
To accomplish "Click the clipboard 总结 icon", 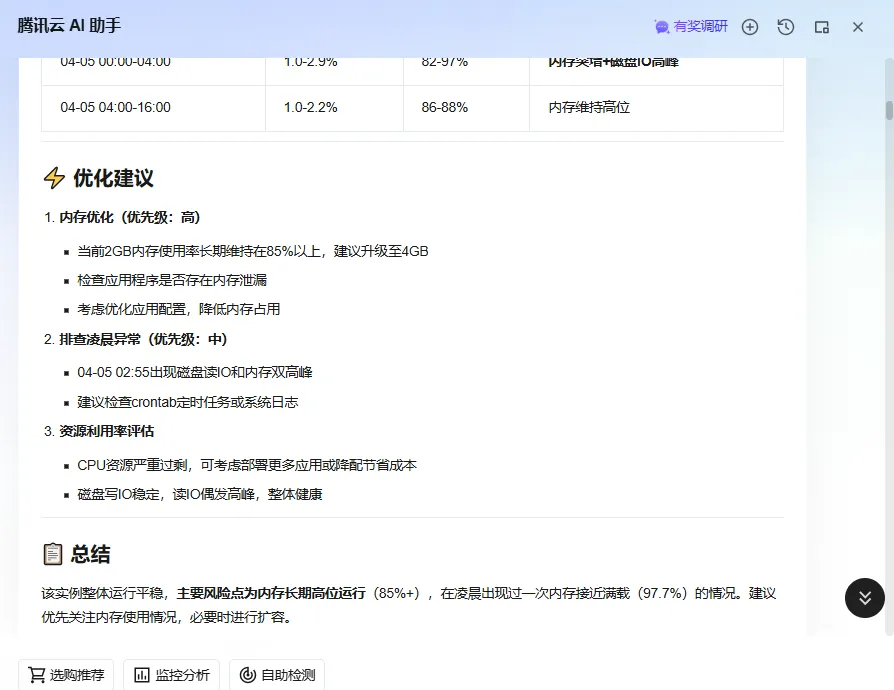I will point(52,554).
